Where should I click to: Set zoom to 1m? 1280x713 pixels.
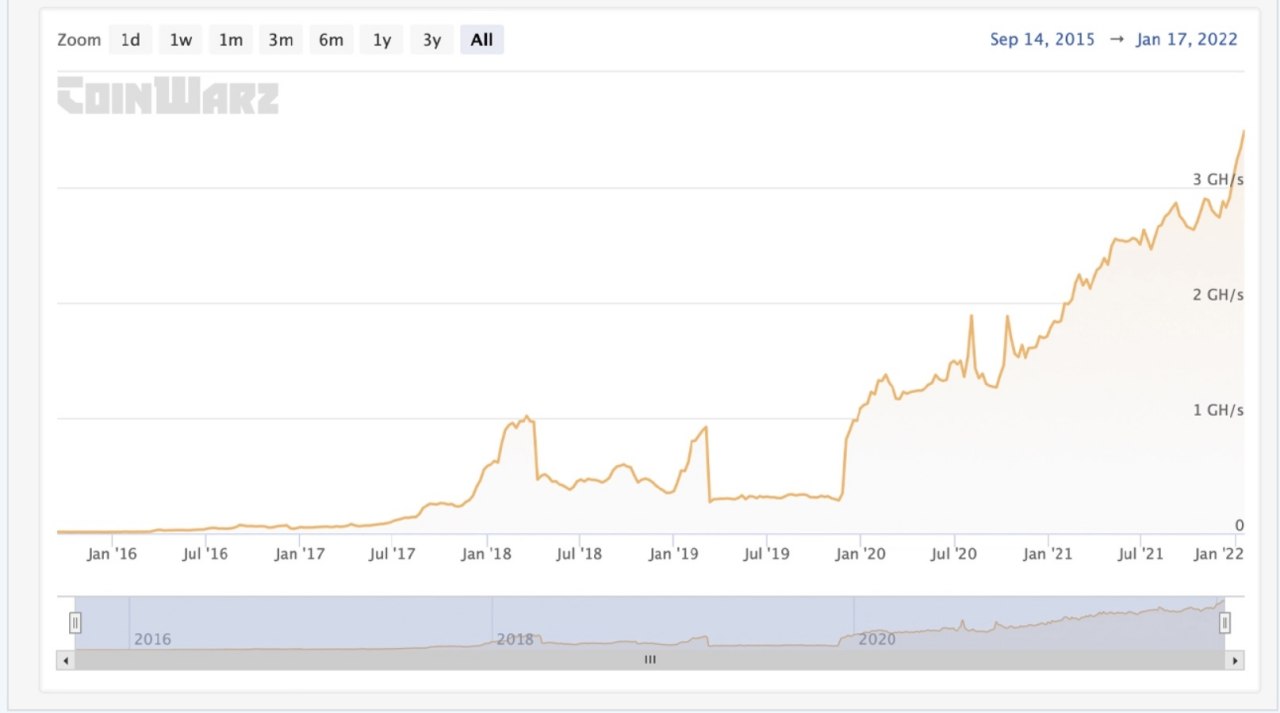click(x=230, y=40)
